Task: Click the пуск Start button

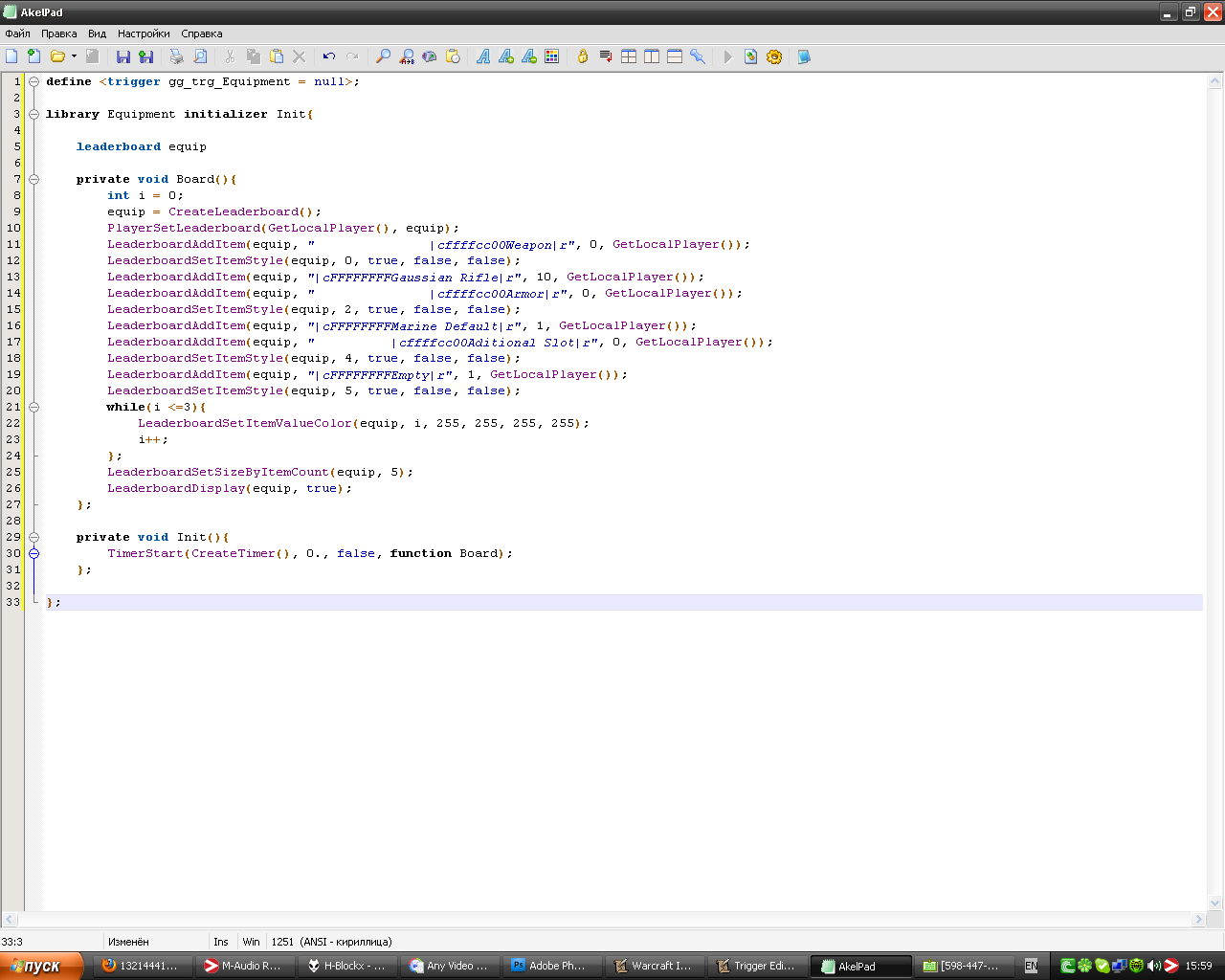Action: (41, 966)
